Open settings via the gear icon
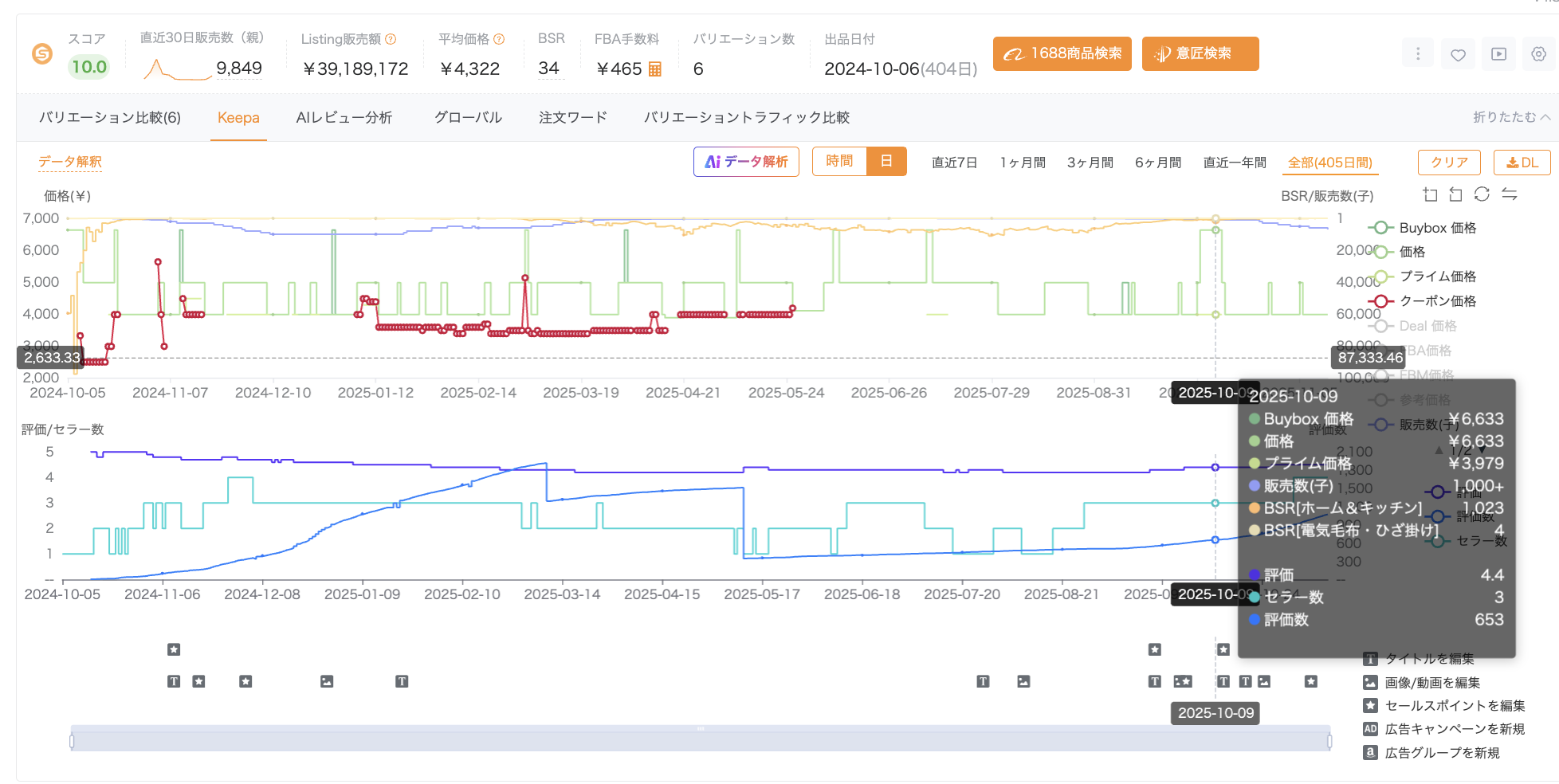1559x784 pixels. pos(1538,54)
